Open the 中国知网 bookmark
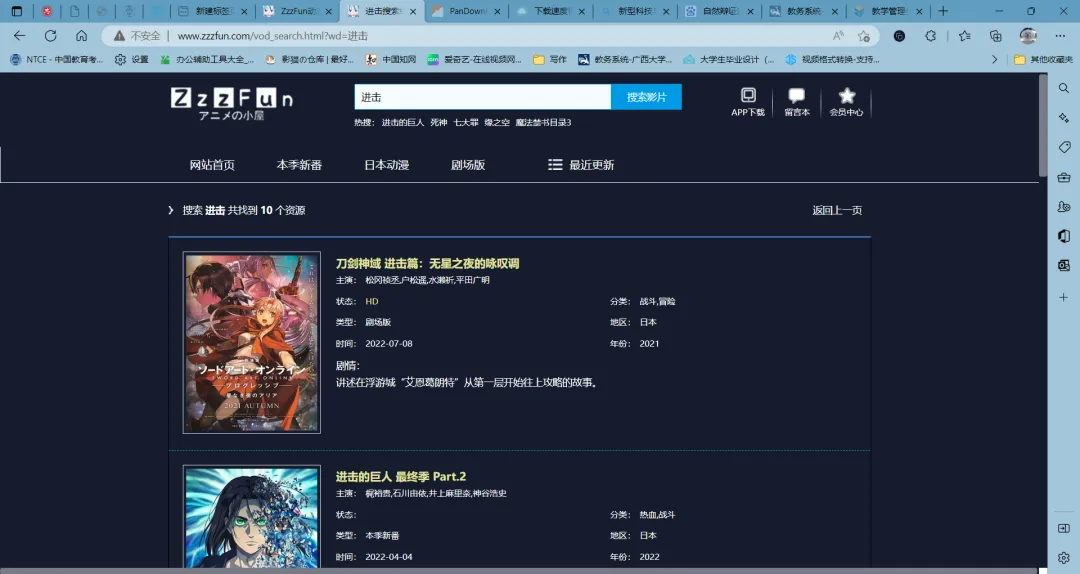Screen dimensions: 1080x574 point(391,59)
